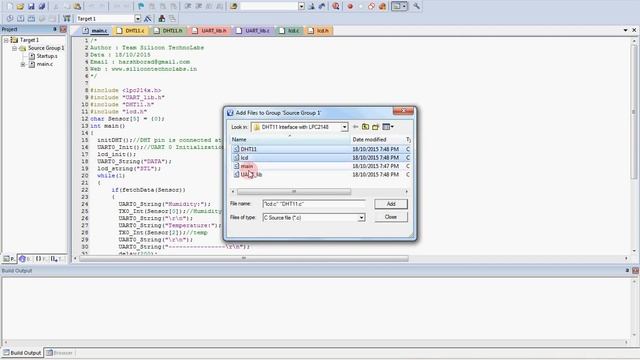This screenshot has height=360, width=640.
Task: Create new folder in file dialog
Action: [376, 127]
